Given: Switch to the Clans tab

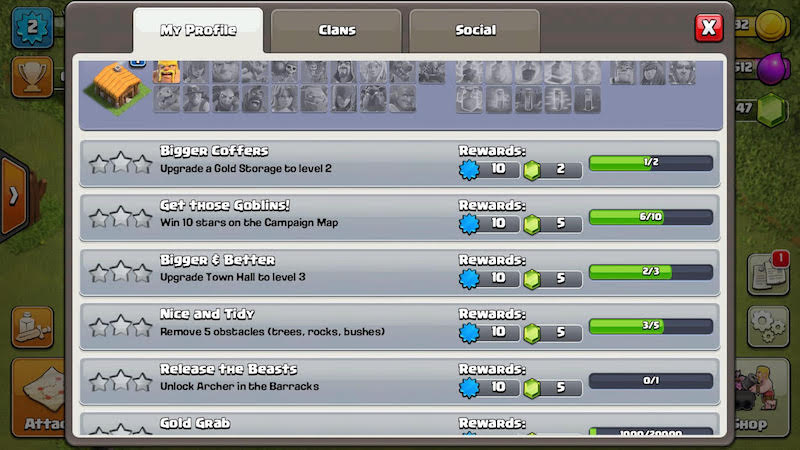Looking at the screenshot, I should [x=336, y=31].
